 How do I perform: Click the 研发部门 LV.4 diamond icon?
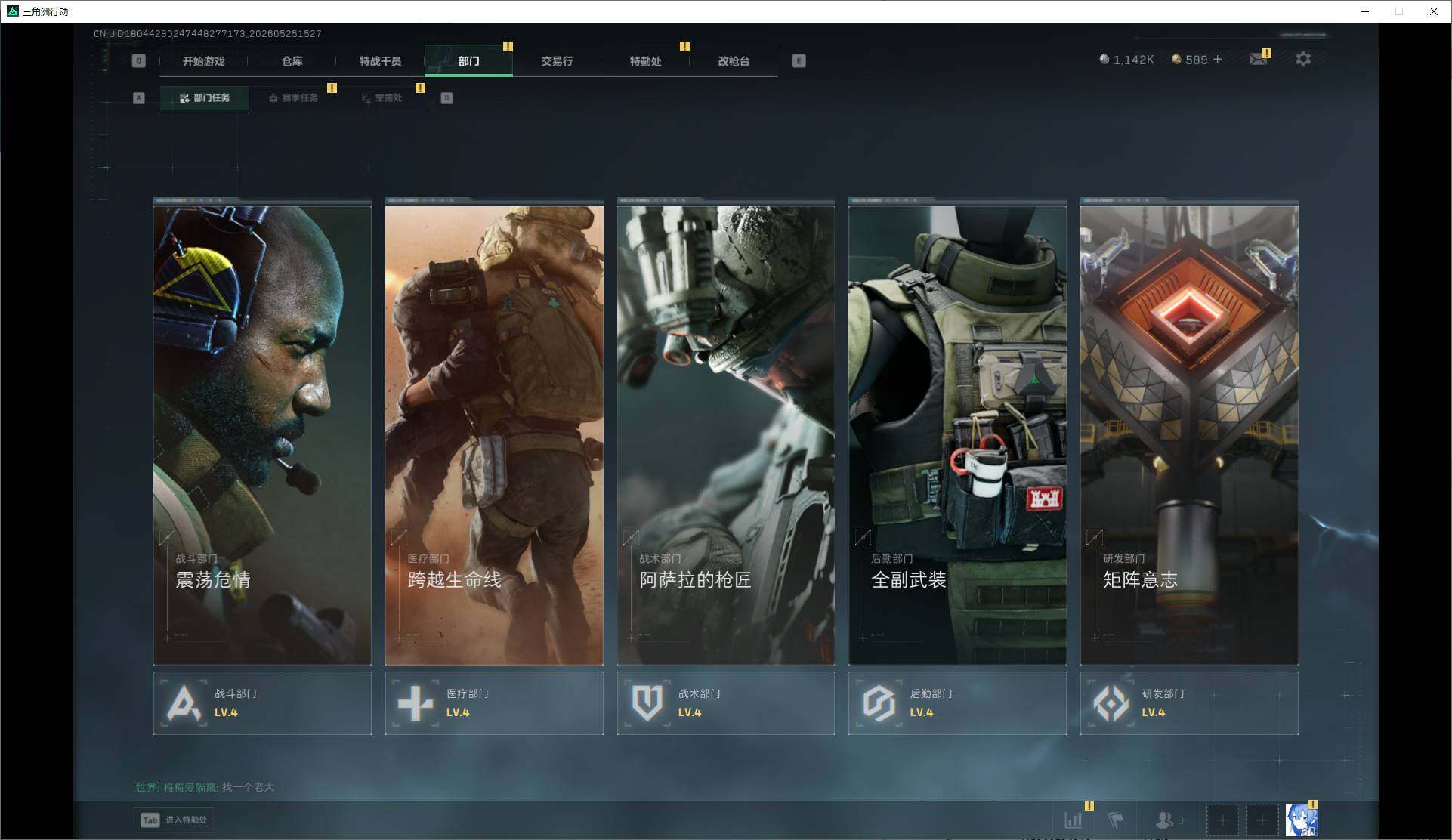click(1111, 703)
